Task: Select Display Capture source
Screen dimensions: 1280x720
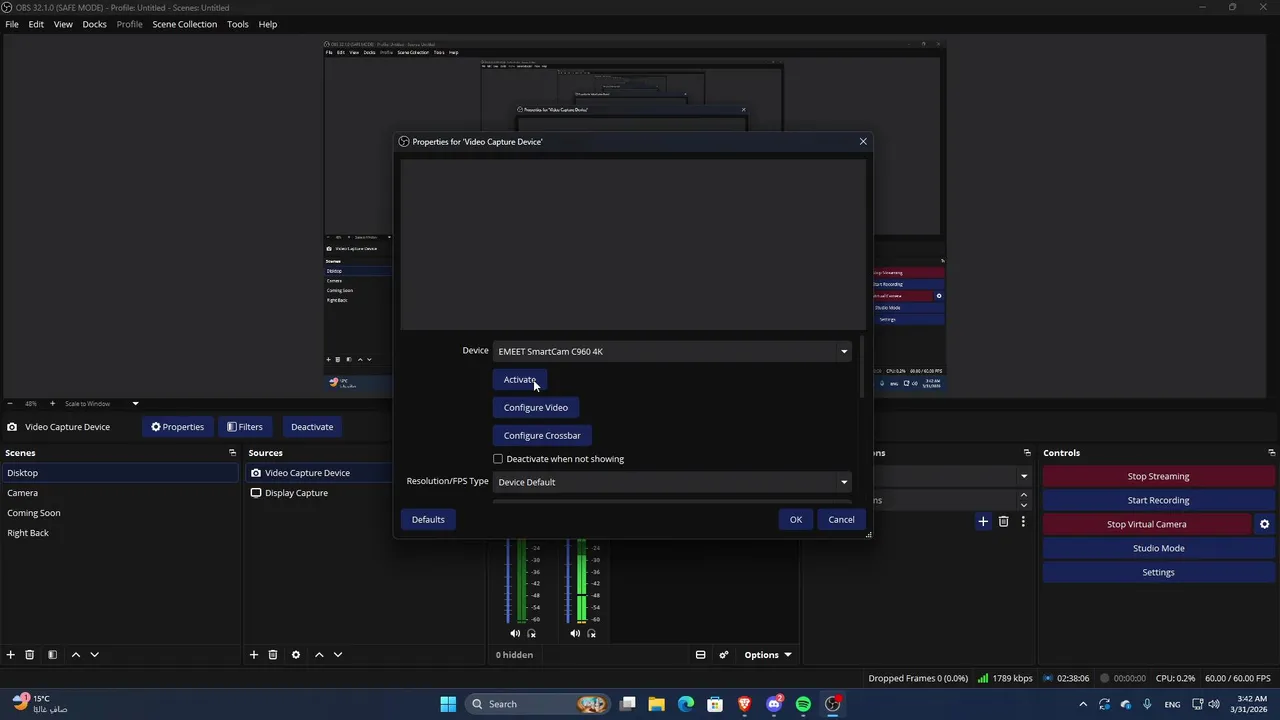Action: 296,493
